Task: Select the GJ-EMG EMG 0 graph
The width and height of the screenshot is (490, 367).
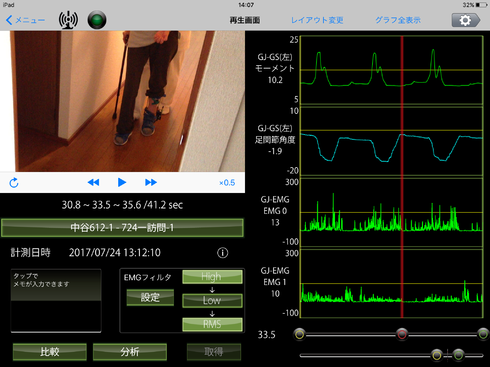Action: pos(392,213)
